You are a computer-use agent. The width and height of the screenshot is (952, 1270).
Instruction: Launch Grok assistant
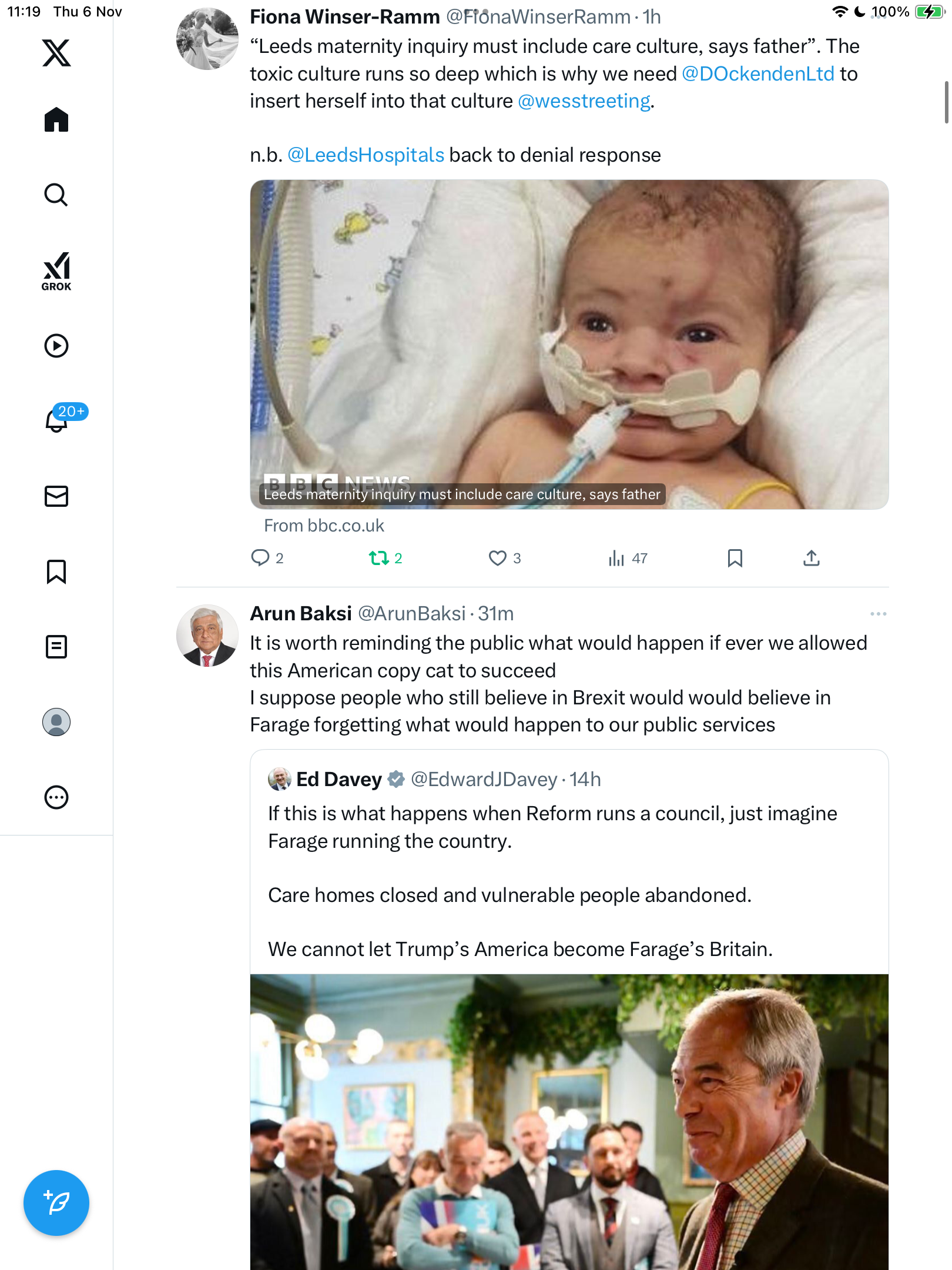click(56, 271)
